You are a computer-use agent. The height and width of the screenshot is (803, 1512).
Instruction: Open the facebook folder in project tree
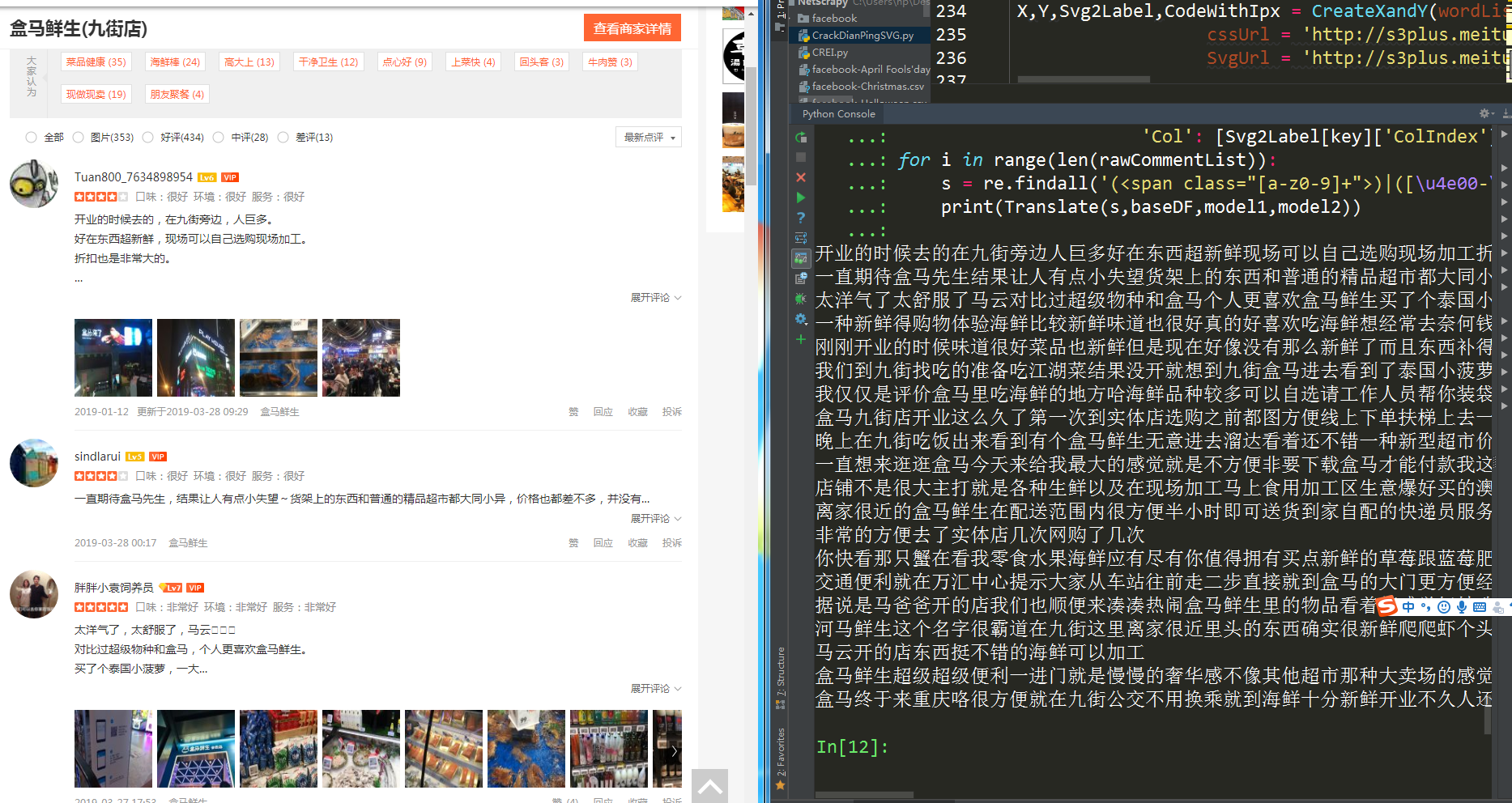[x=834, y=19]
